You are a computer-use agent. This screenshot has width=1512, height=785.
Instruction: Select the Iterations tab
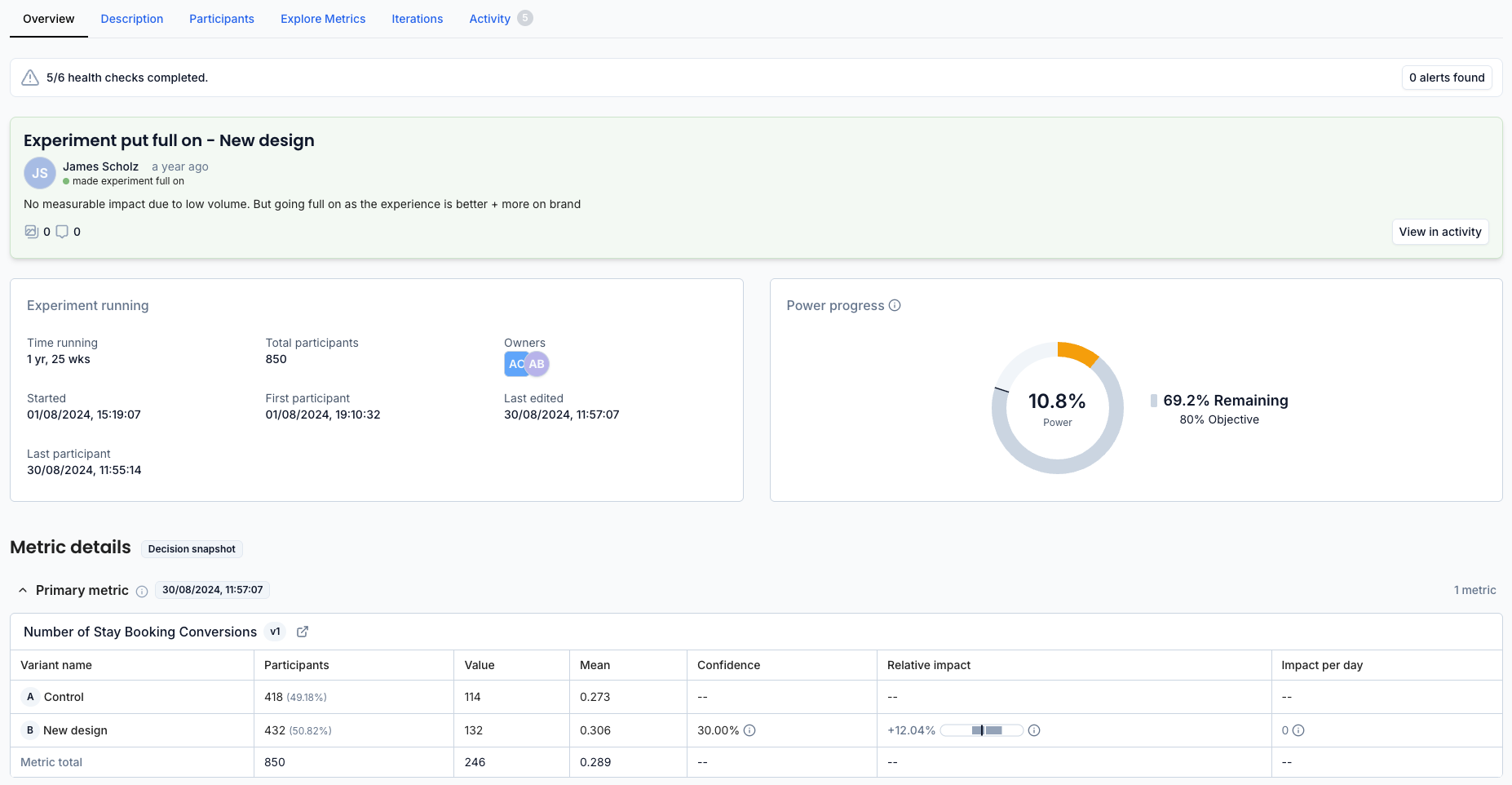point(417,19)
